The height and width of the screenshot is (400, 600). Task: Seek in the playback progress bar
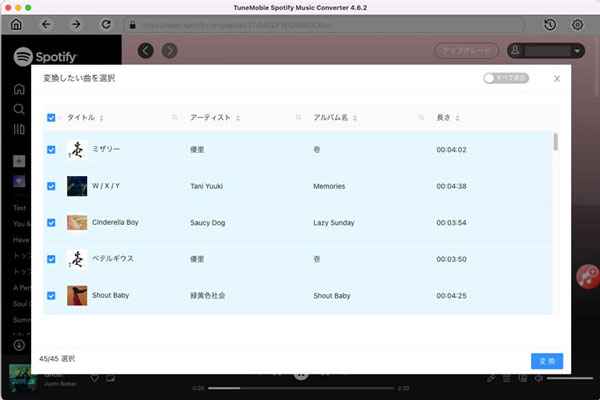pyautogui.click(x=301, y=388)
